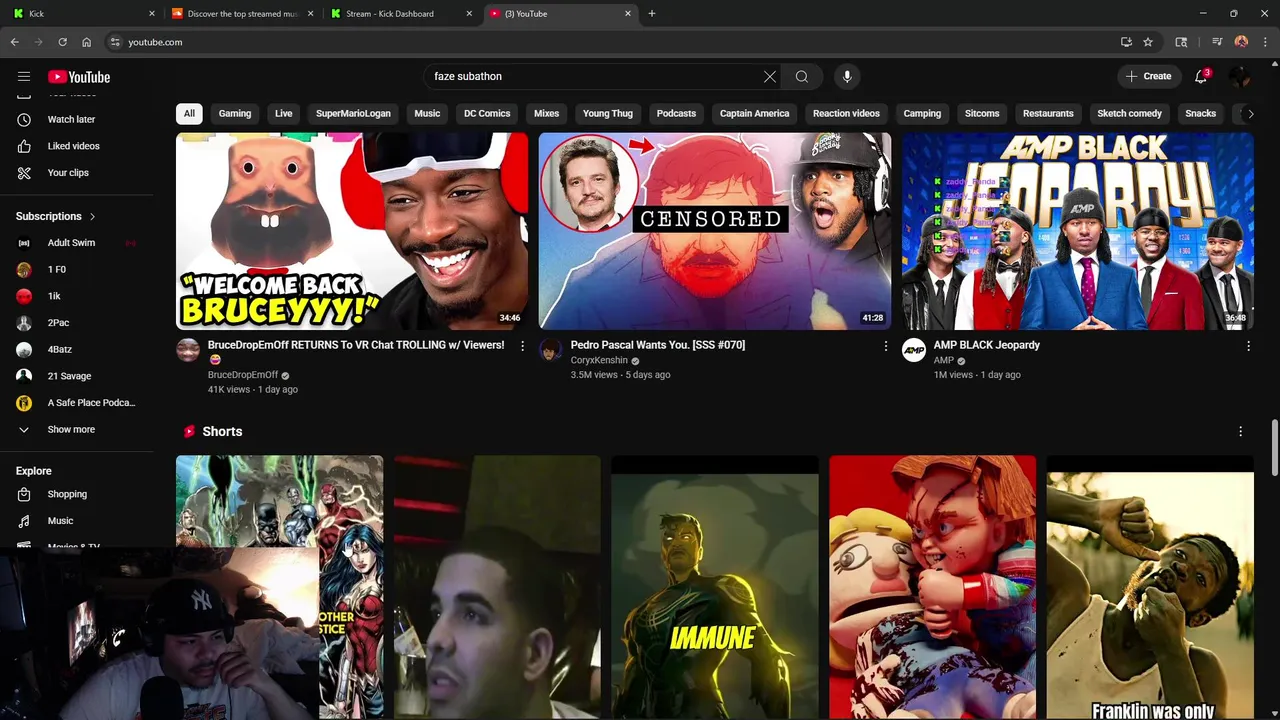
Task: Visit the CoryxKenshin channel link
Action: (x=599, y=360)
